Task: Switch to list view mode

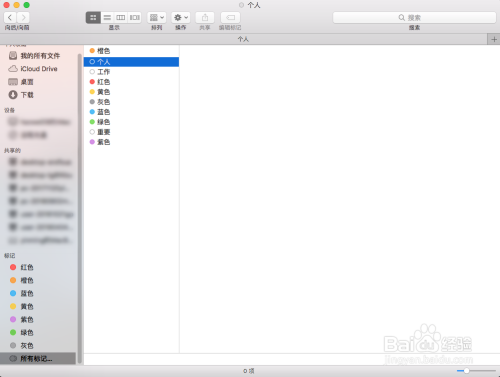Action: [107, 18]
